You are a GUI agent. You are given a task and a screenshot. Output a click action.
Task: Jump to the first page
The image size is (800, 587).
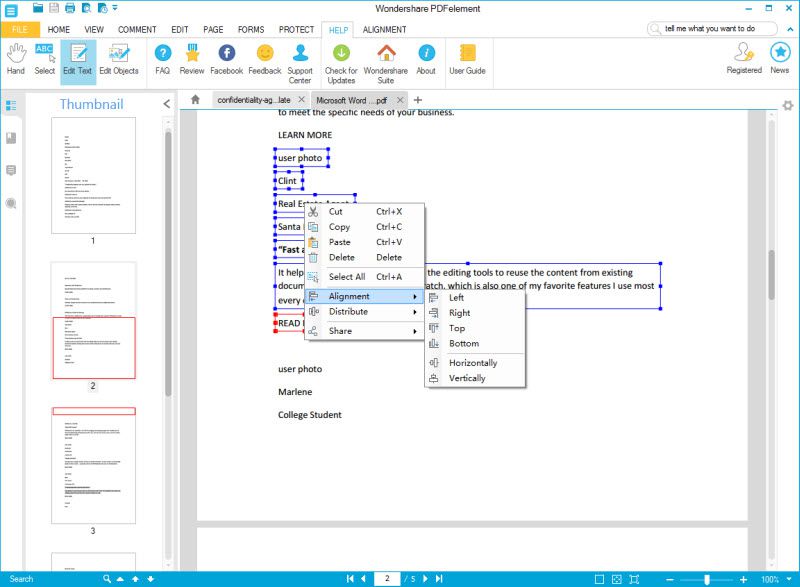[x=350, y=579]
